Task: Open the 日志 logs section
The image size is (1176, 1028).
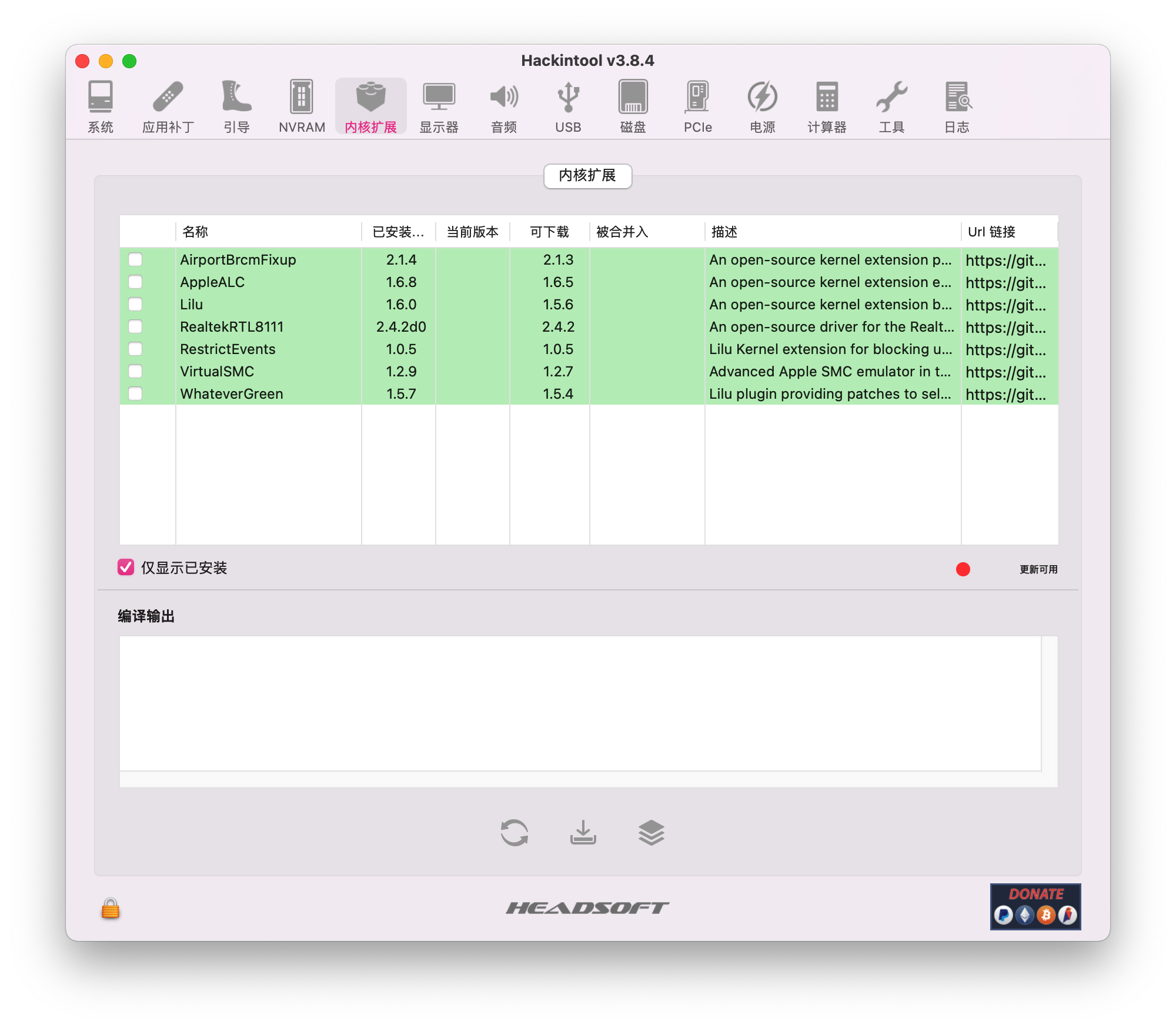Action: click(x=957, y=106)
